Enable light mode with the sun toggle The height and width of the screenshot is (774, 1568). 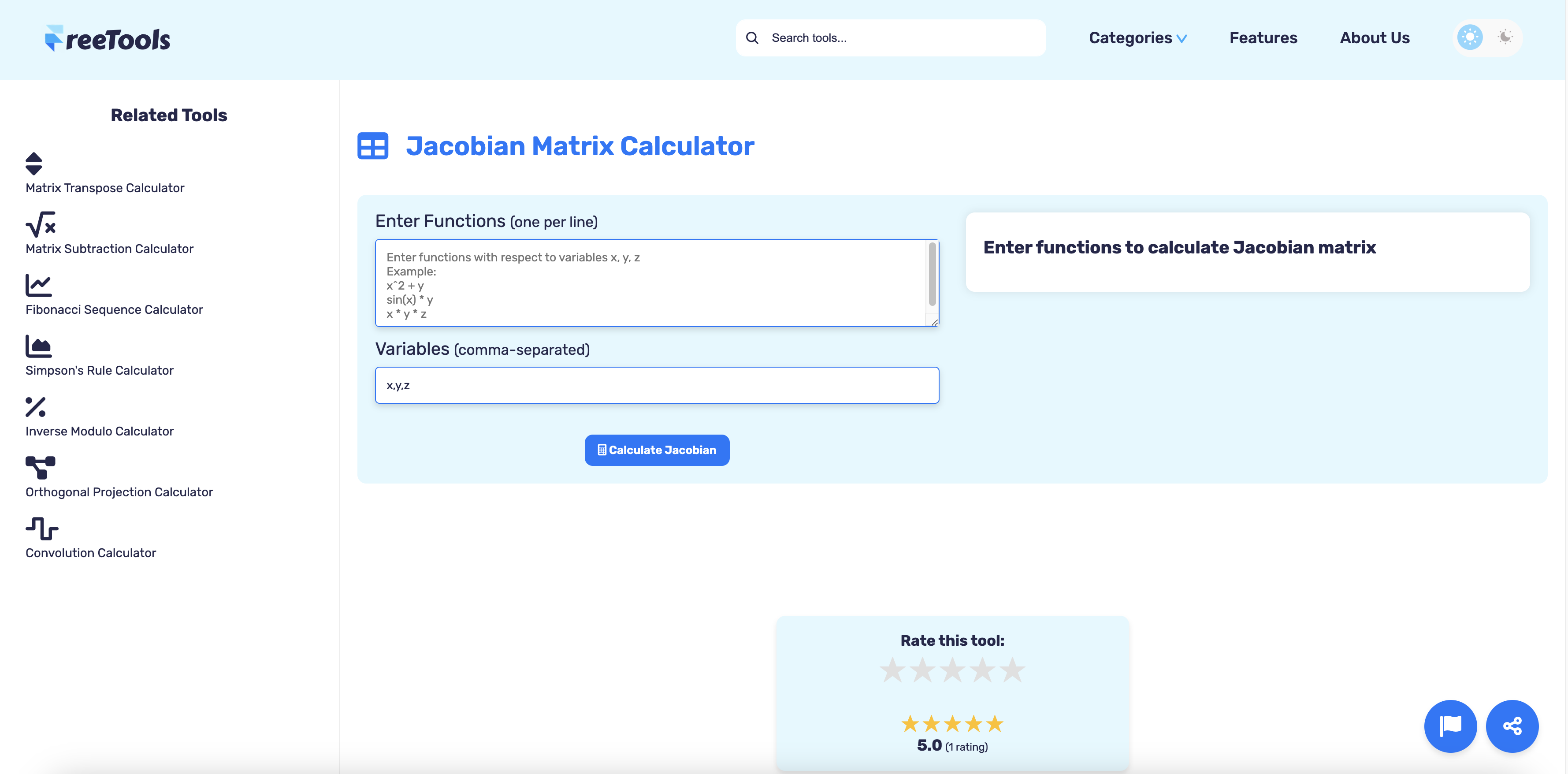[x=1470, y=37]
